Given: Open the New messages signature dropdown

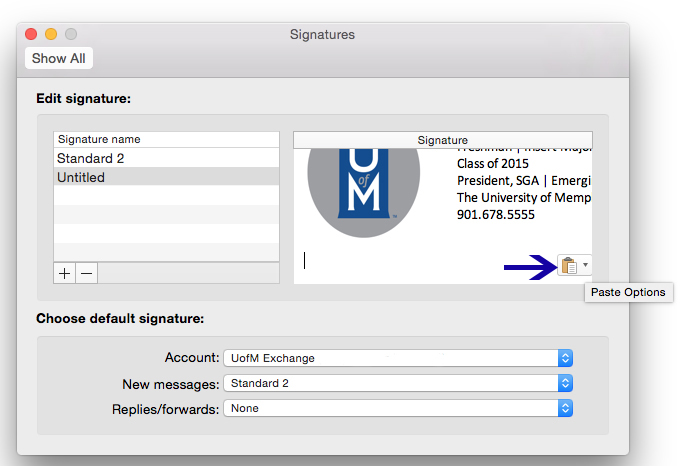Looking at the screenshot, I should 397,383.
